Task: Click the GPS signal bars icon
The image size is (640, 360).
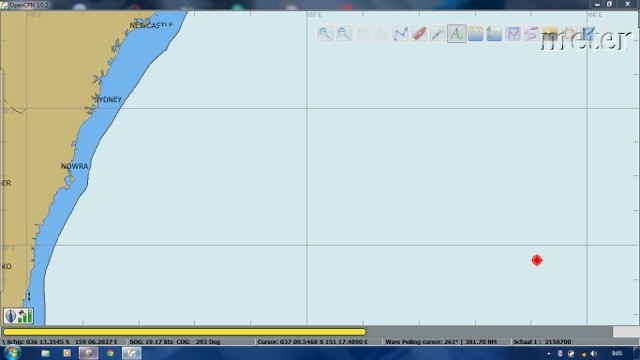Action: 25,316
